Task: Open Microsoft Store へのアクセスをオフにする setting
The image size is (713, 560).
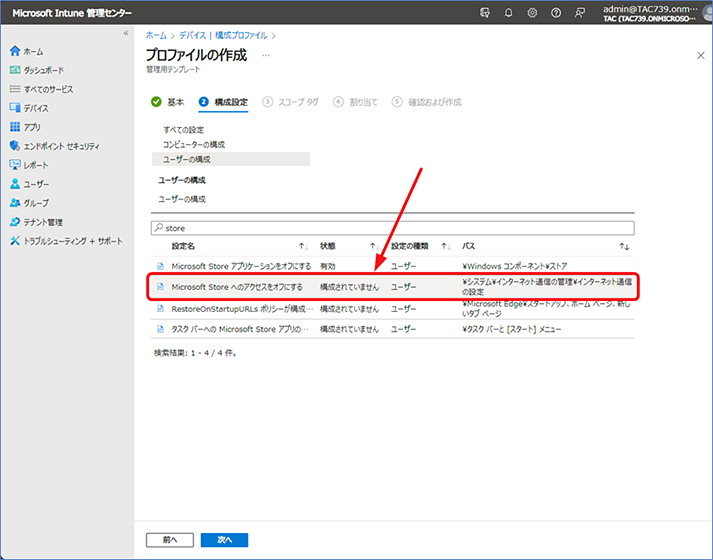Action: click(237, 287)
